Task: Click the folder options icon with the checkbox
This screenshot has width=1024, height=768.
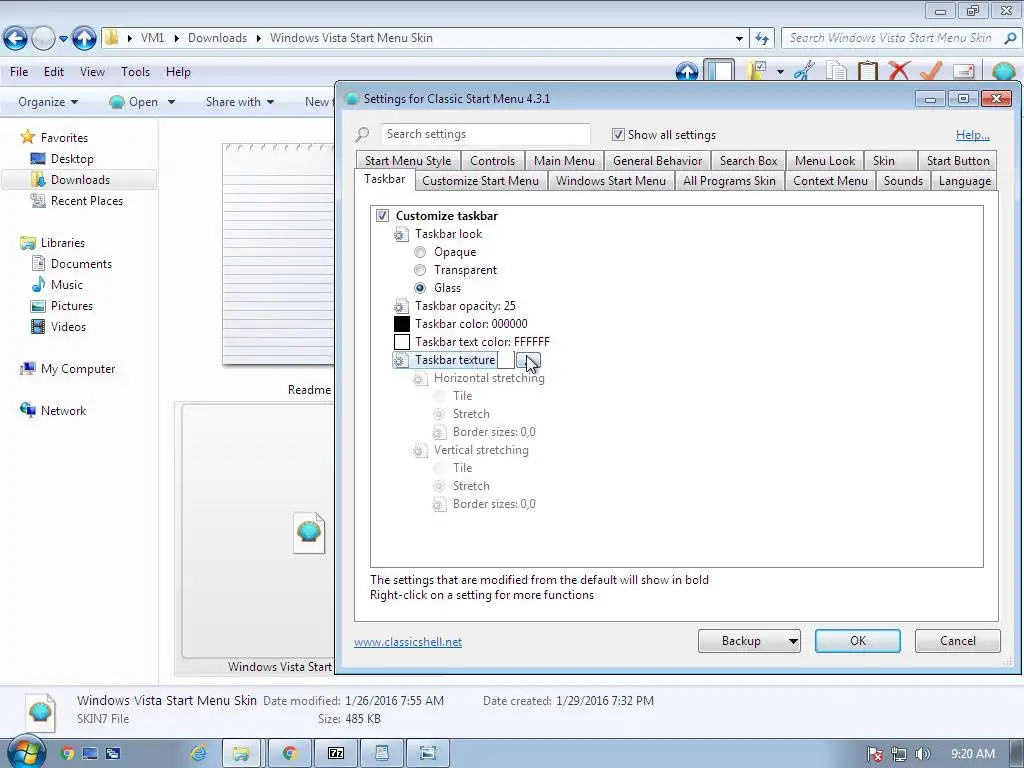Action: 758,71
